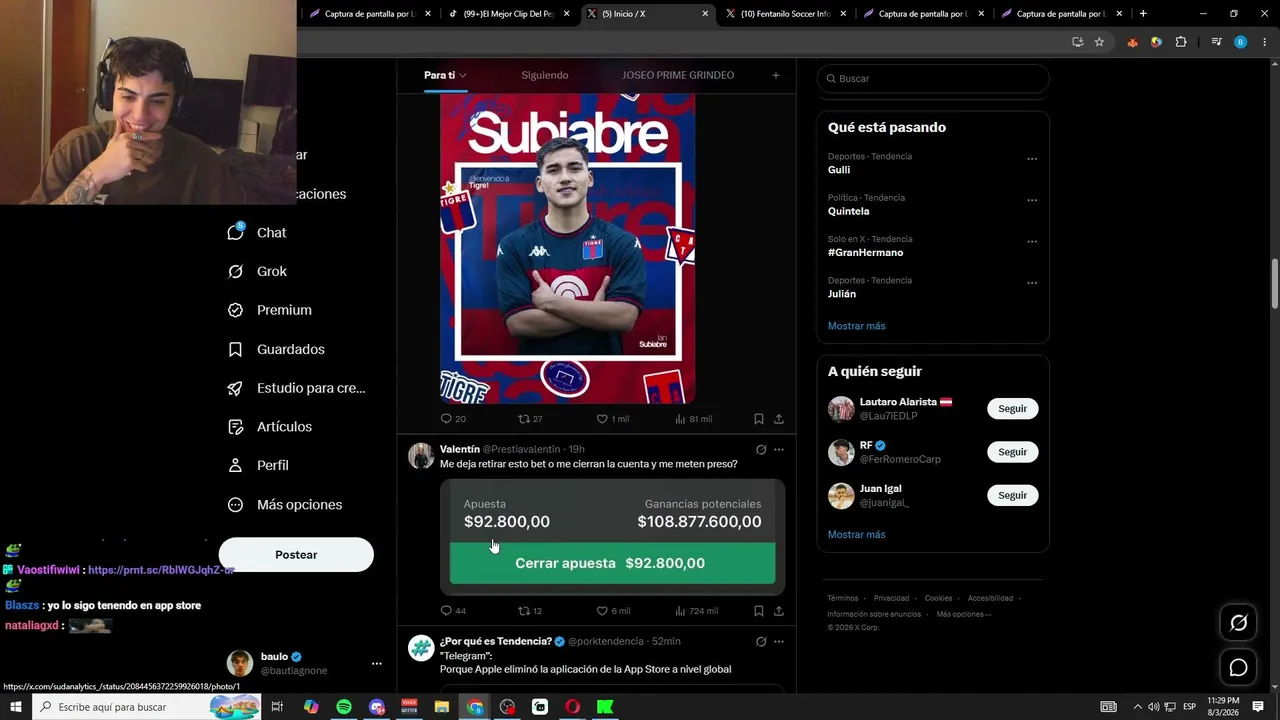Bookmark the Subiabre Tigre post

tap(759, 419)
